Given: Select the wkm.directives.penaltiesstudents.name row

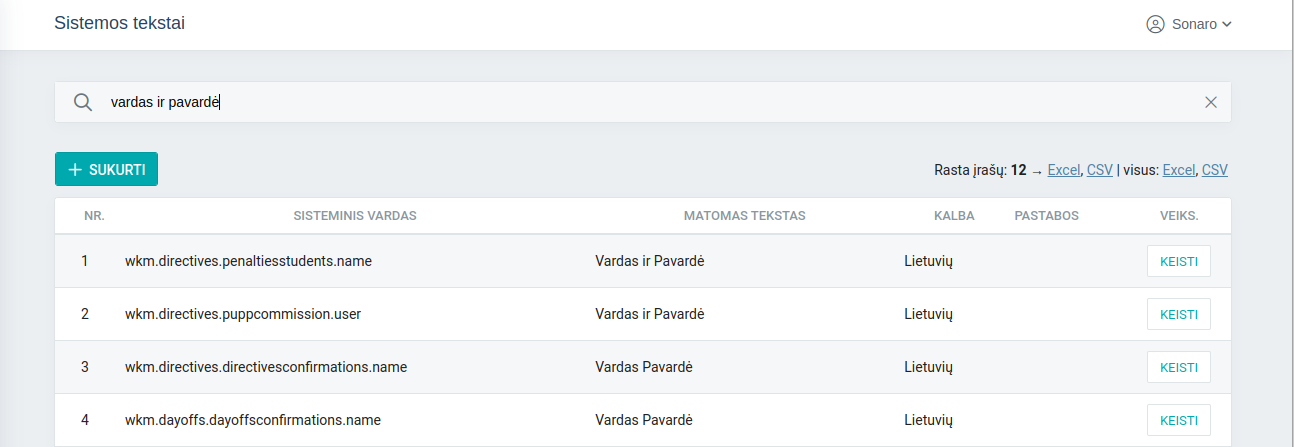Looking at the screenshot, I should (x=248, y=261).
